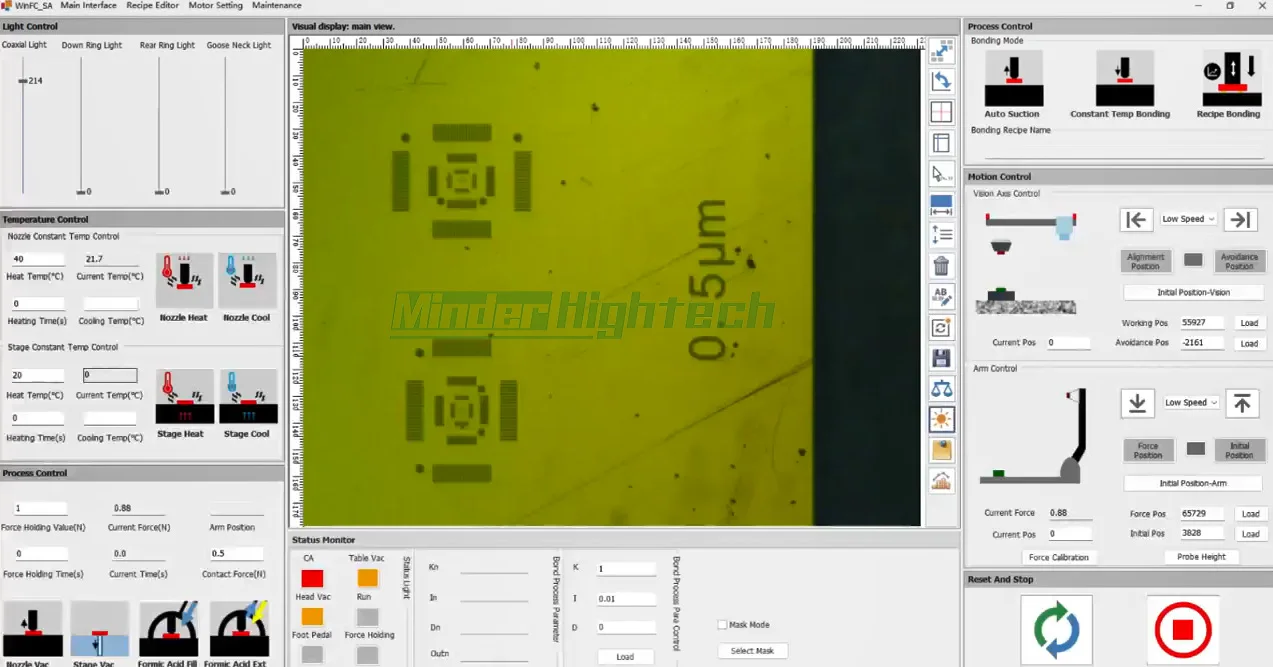The image size is (1273, 667).
Task: Click the Nozzle Heat icon
Action: [x=185, y=281]
